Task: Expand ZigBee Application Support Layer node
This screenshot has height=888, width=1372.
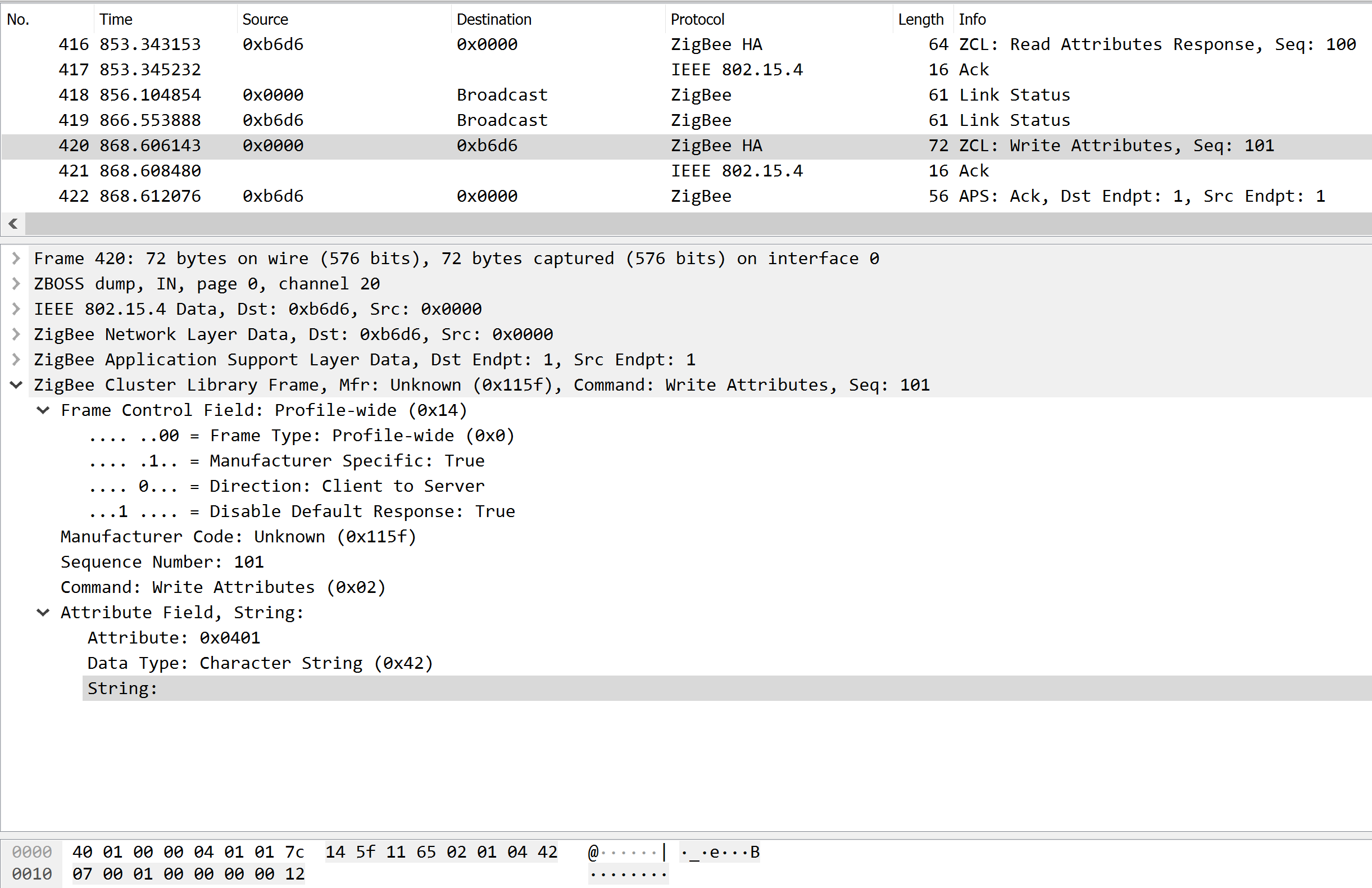Action: (16, 360)
